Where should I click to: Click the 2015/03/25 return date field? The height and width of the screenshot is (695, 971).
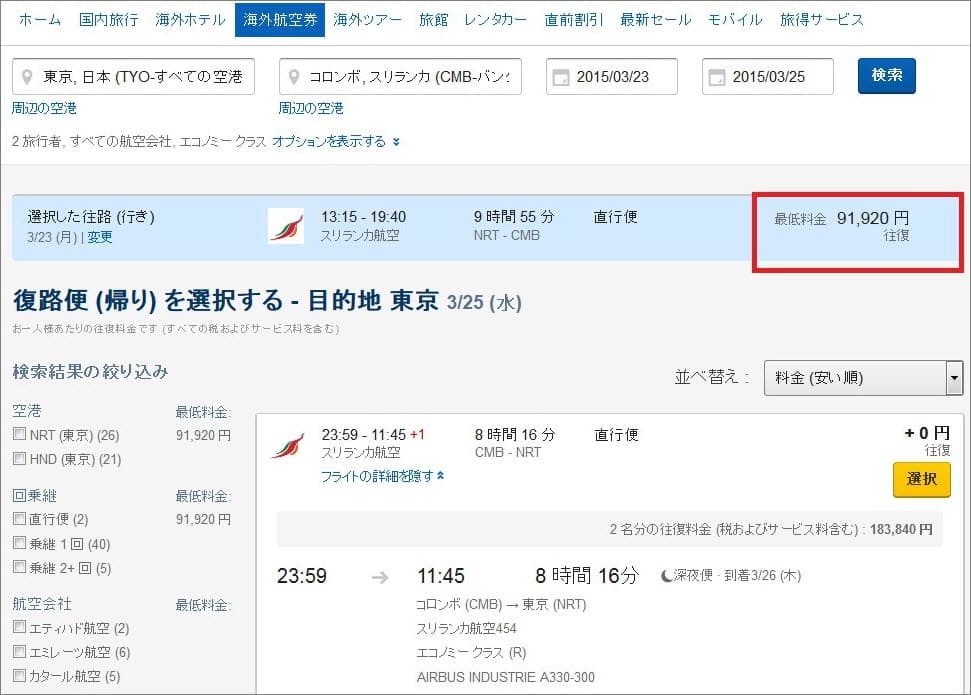778,77
